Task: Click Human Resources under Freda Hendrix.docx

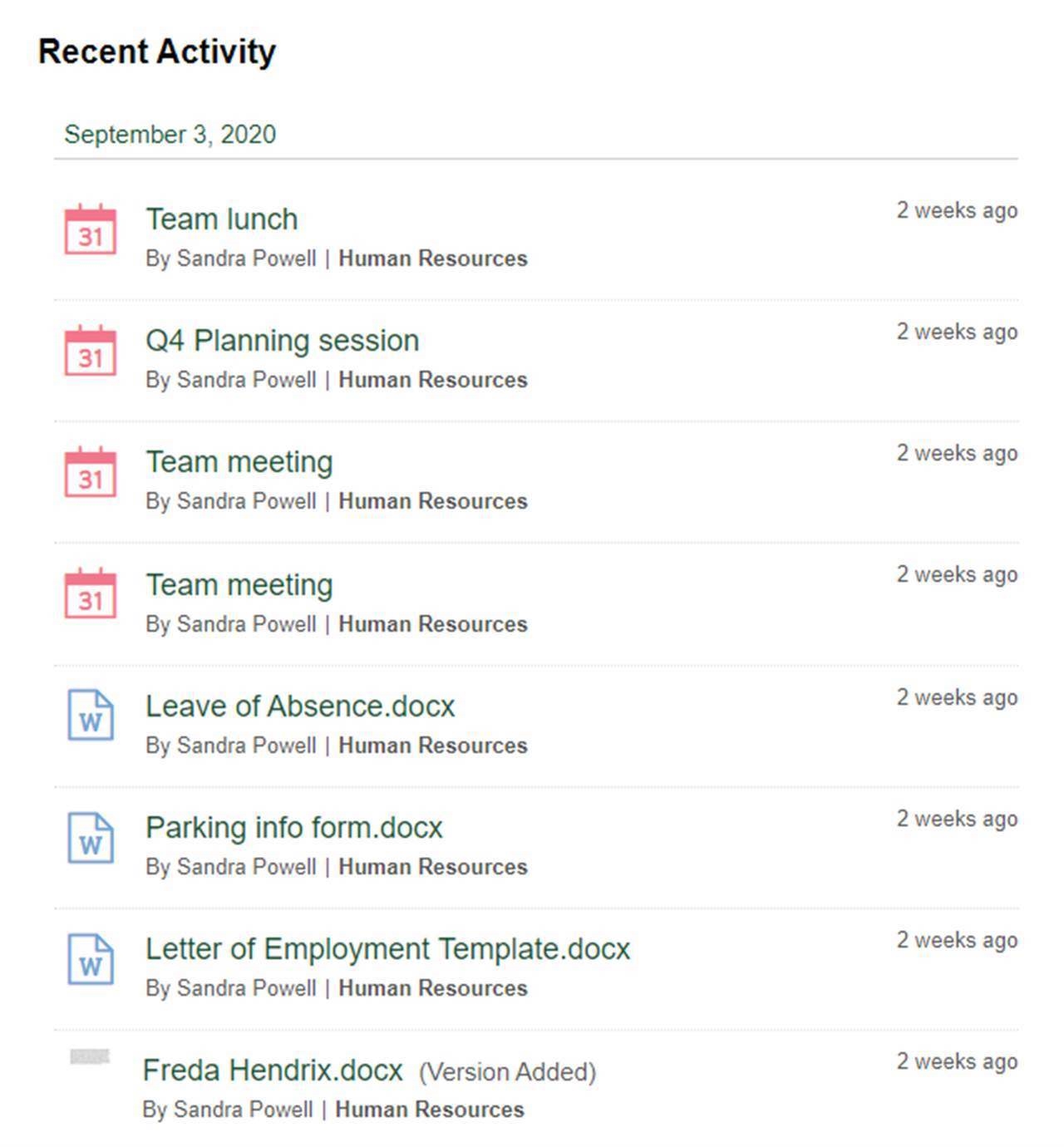Action: [430, 1110]
